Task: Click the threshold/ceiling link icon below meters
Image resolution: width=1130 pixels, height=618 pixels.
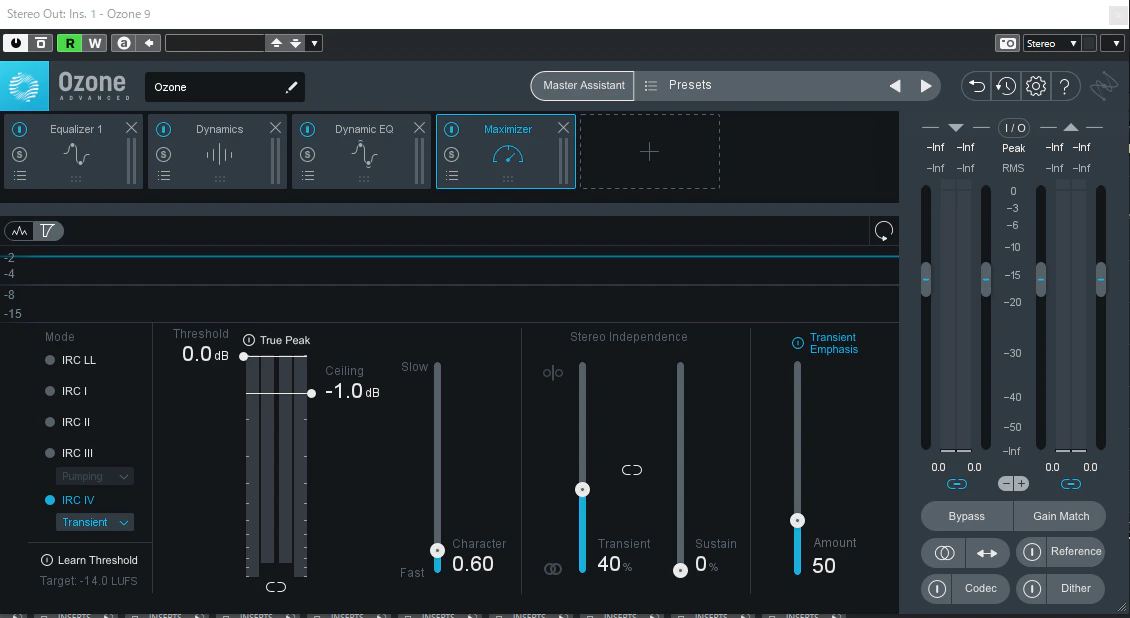Action: [x=276, y=587]
